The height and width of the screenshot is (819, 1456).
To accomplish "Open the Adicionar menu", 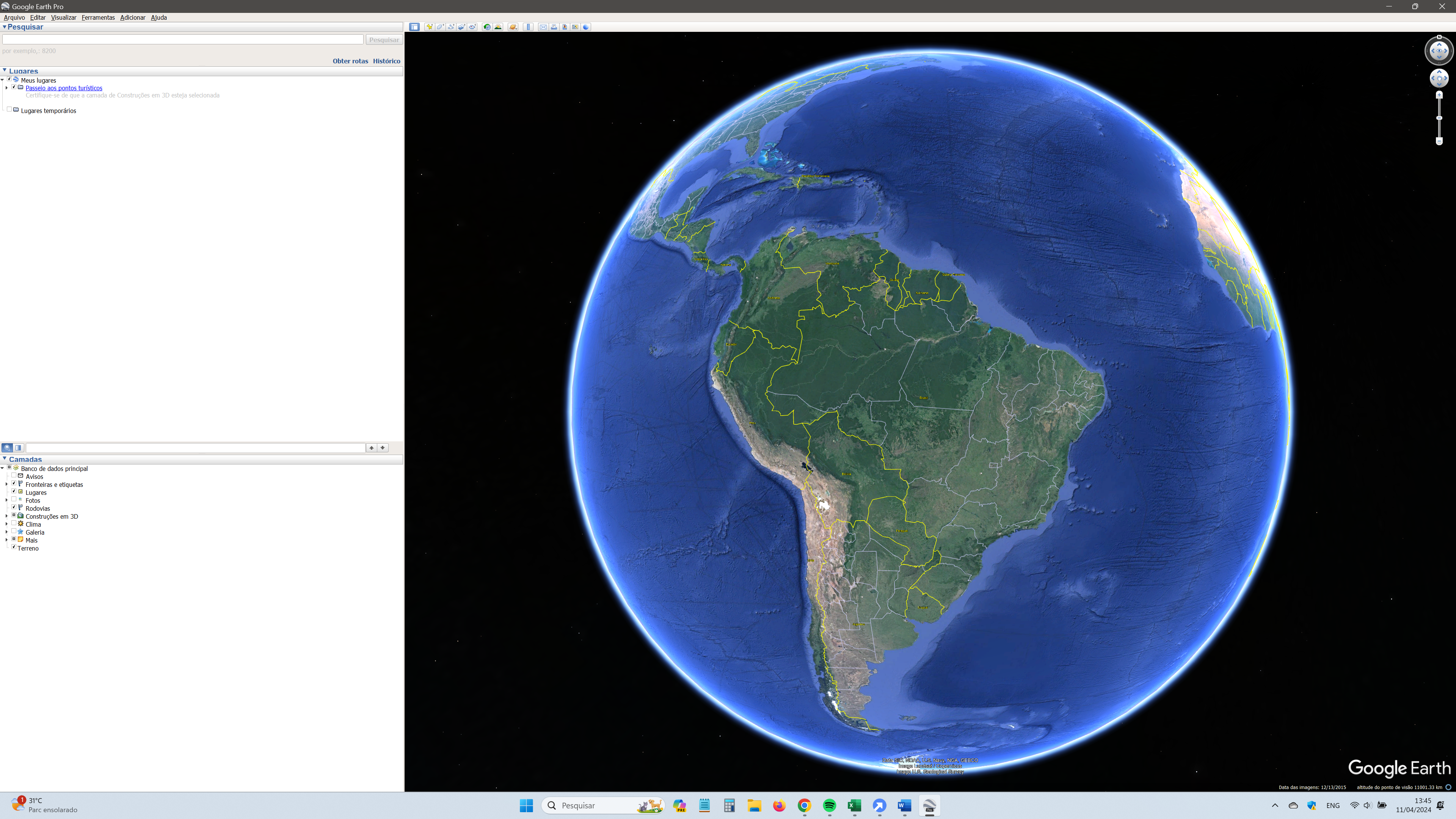I will point(133,17).
